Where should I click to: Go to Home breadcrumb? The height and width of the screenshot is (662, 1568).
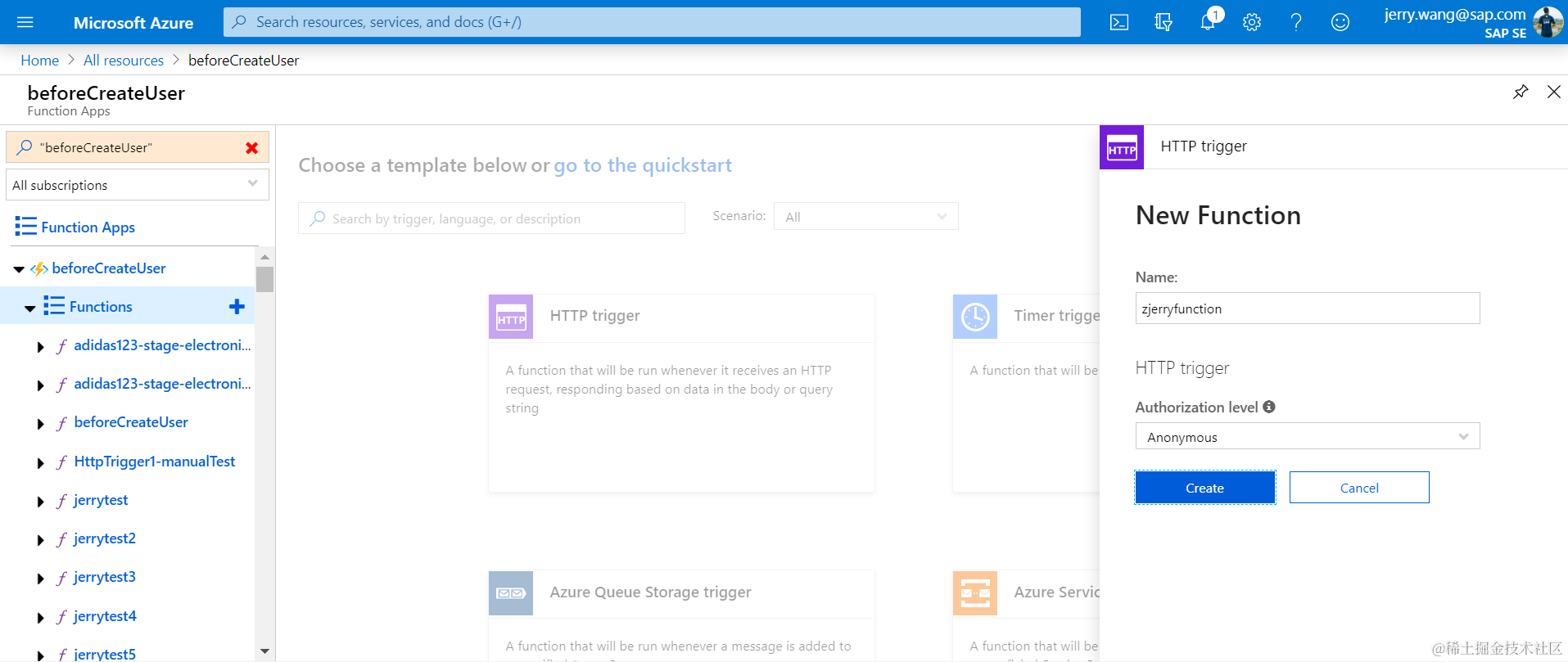[39, 60]
